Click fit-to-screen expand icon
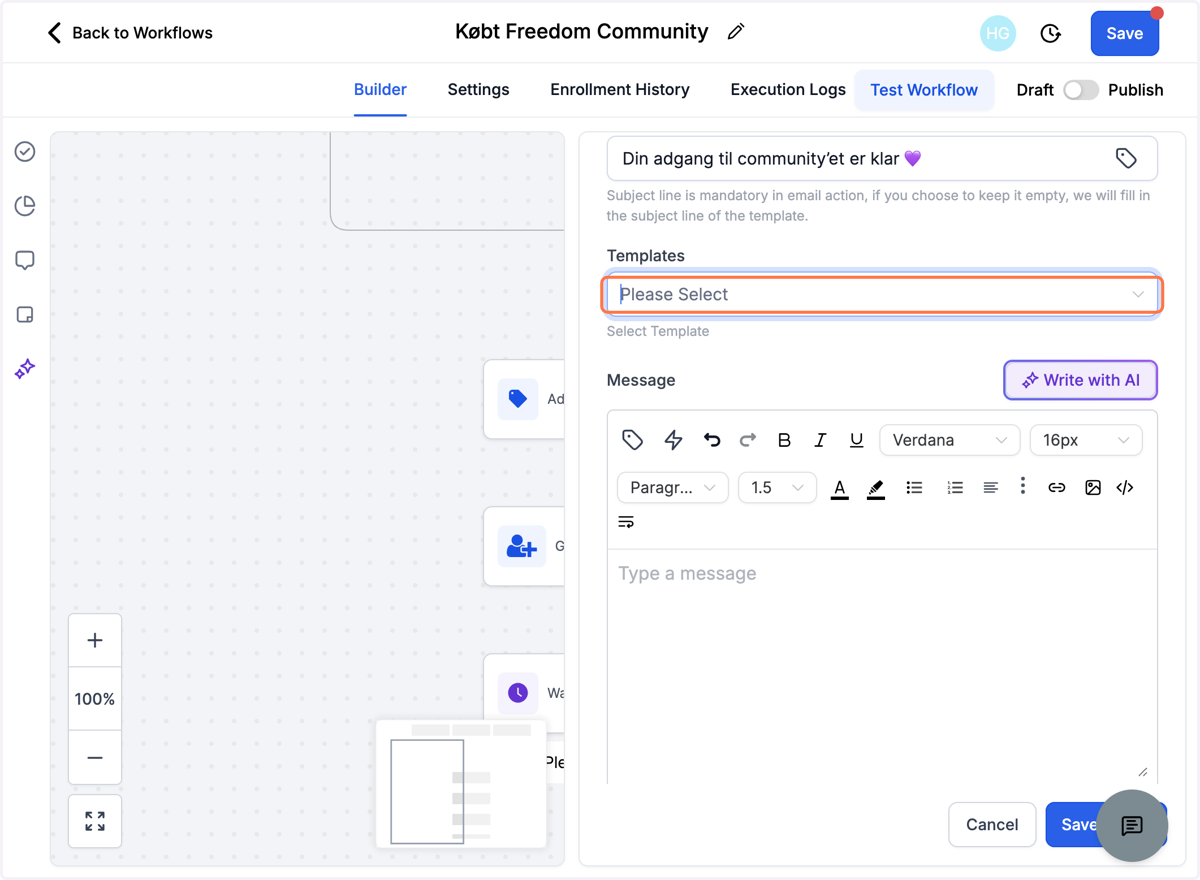 pyautogui.click(x=95, y=822)
